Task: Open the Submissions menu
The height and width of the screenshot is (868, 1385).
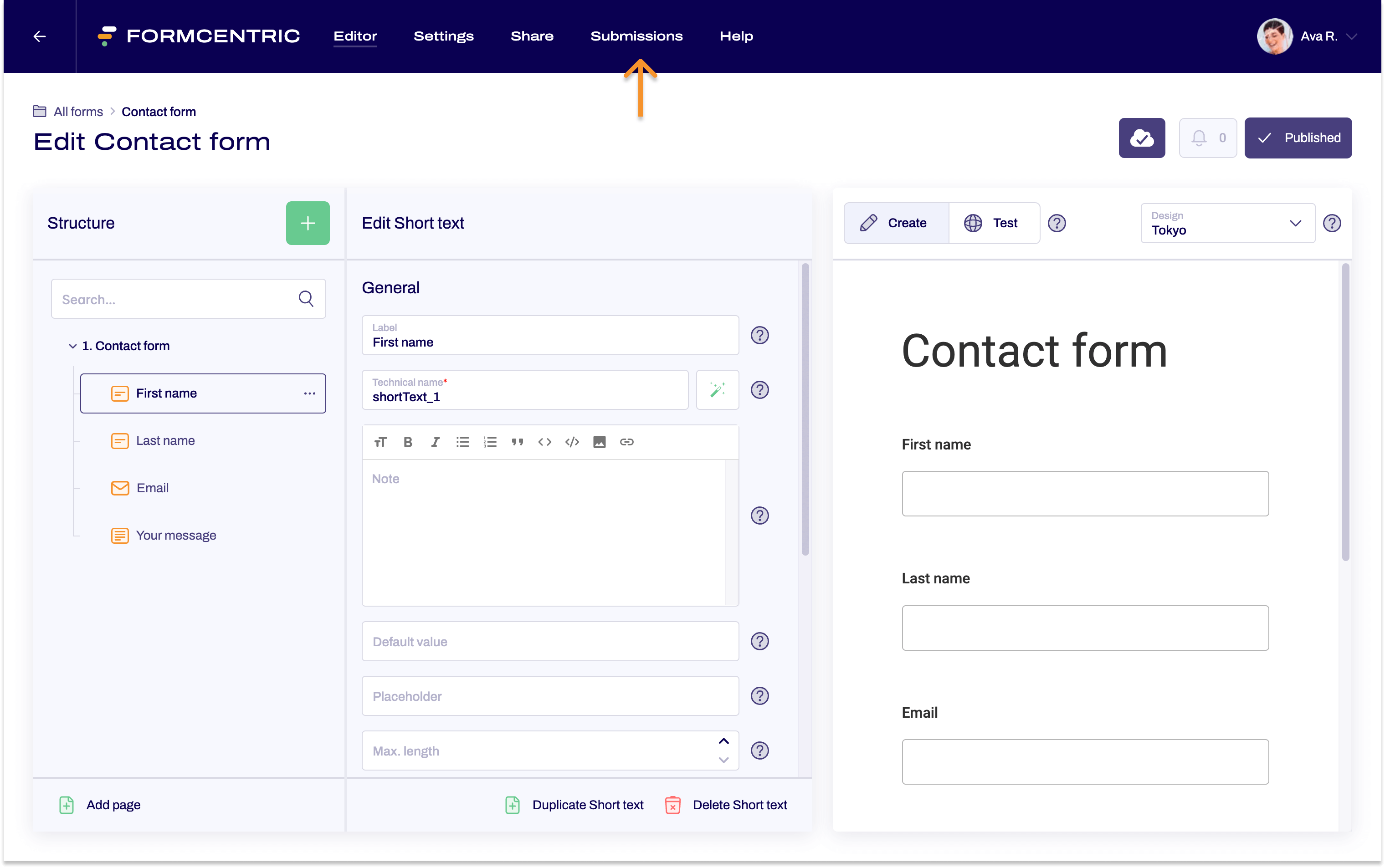Action: pyautogui.click(x=637, y=36)
